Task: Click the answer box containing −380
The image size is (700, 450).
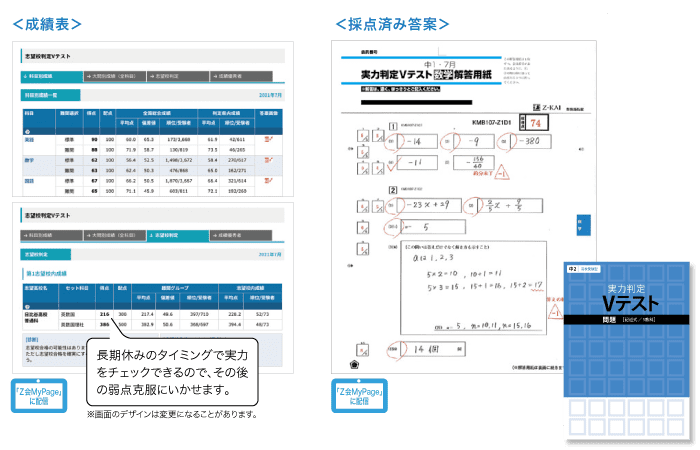Action: coord(531,141)
